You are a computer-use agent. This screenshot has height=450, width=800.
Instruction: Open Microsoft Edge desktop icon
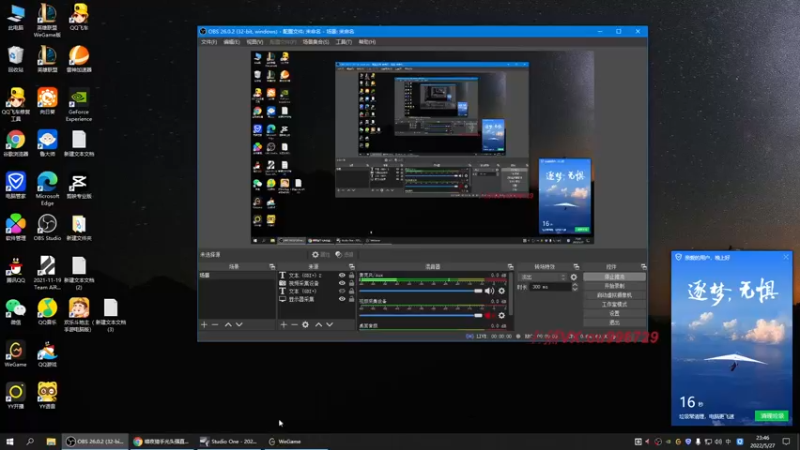pos(47,183)
